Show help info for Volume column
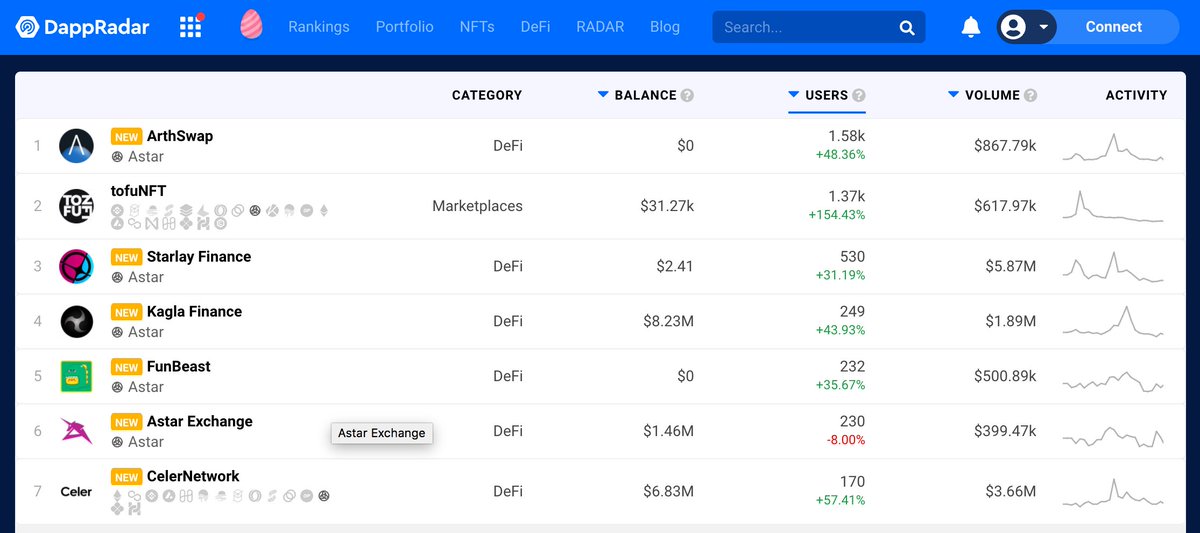The image size is (1200, 533). point(1031,96)
